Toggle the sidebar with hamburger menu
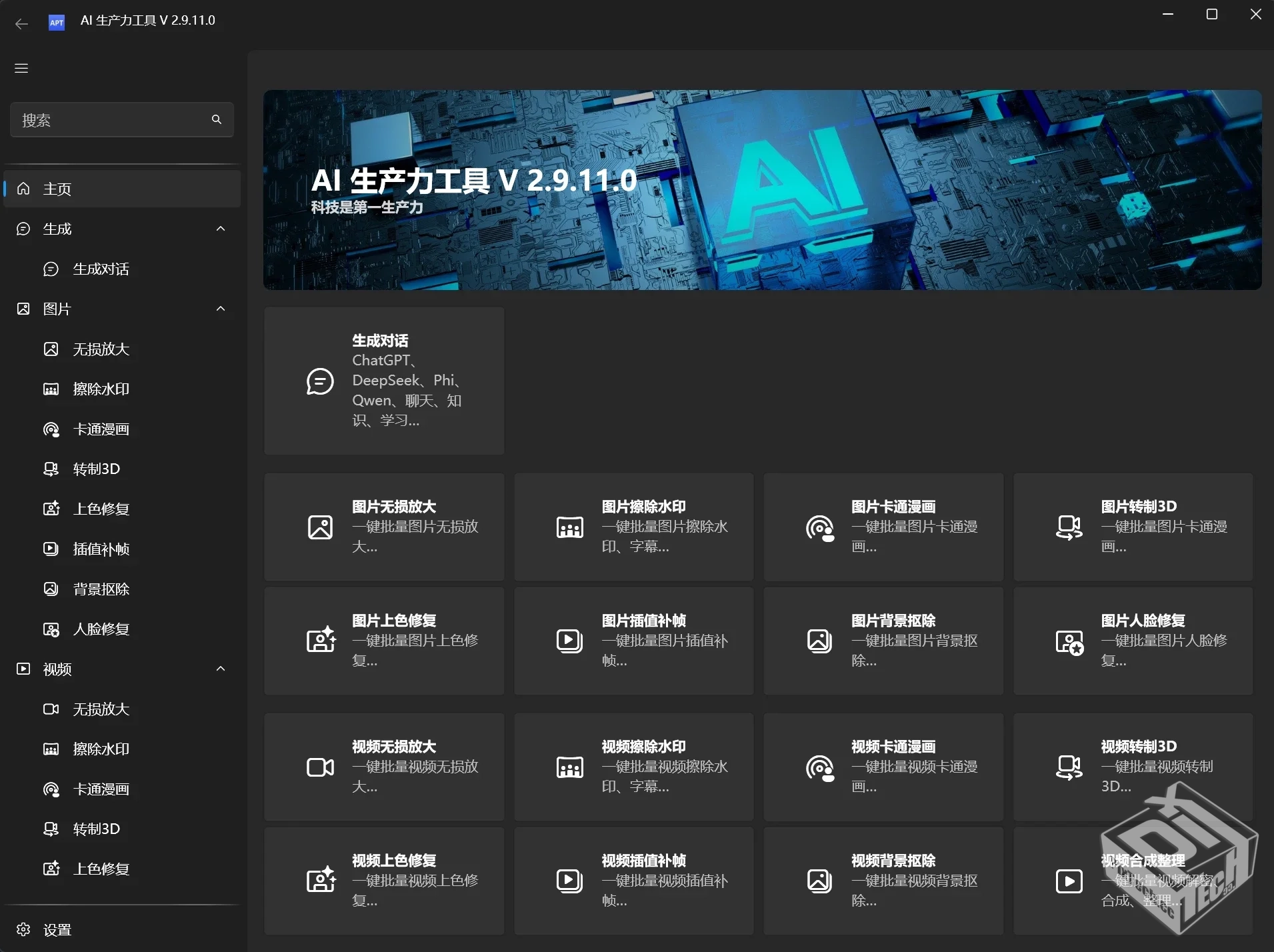This screenshot has width=1274, height=952. coord(21,68)
